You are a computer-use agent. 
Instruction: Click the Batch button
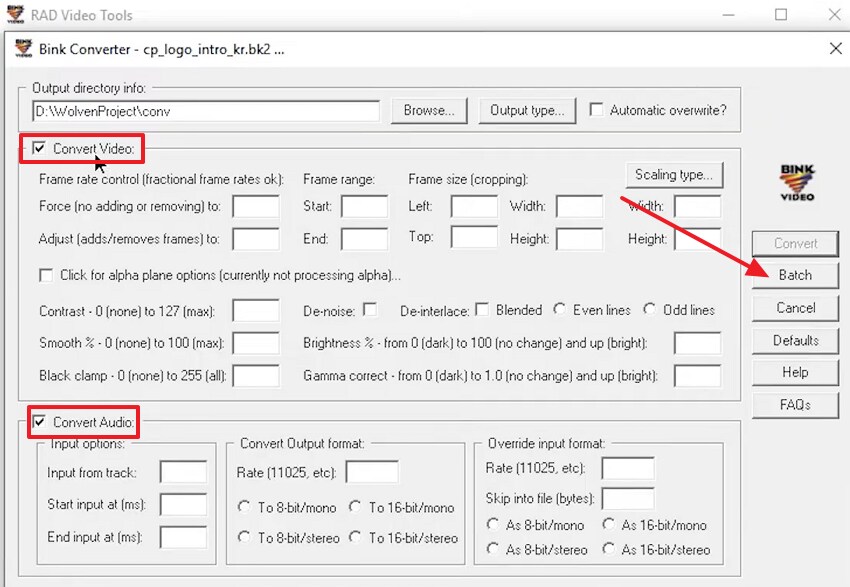pyautogui.click(x=795, y=275)
